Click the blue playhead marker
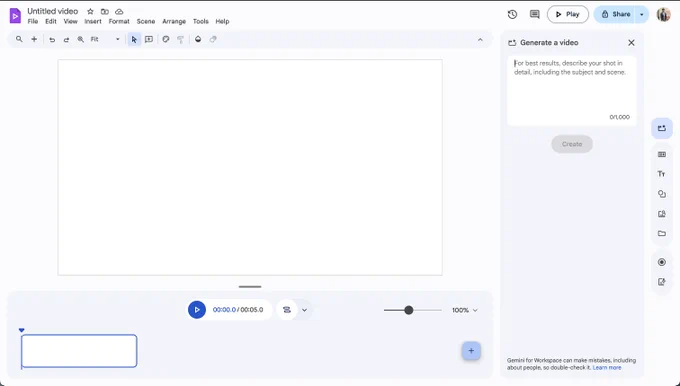The image size is (680, 386). (x=22, y=330)
